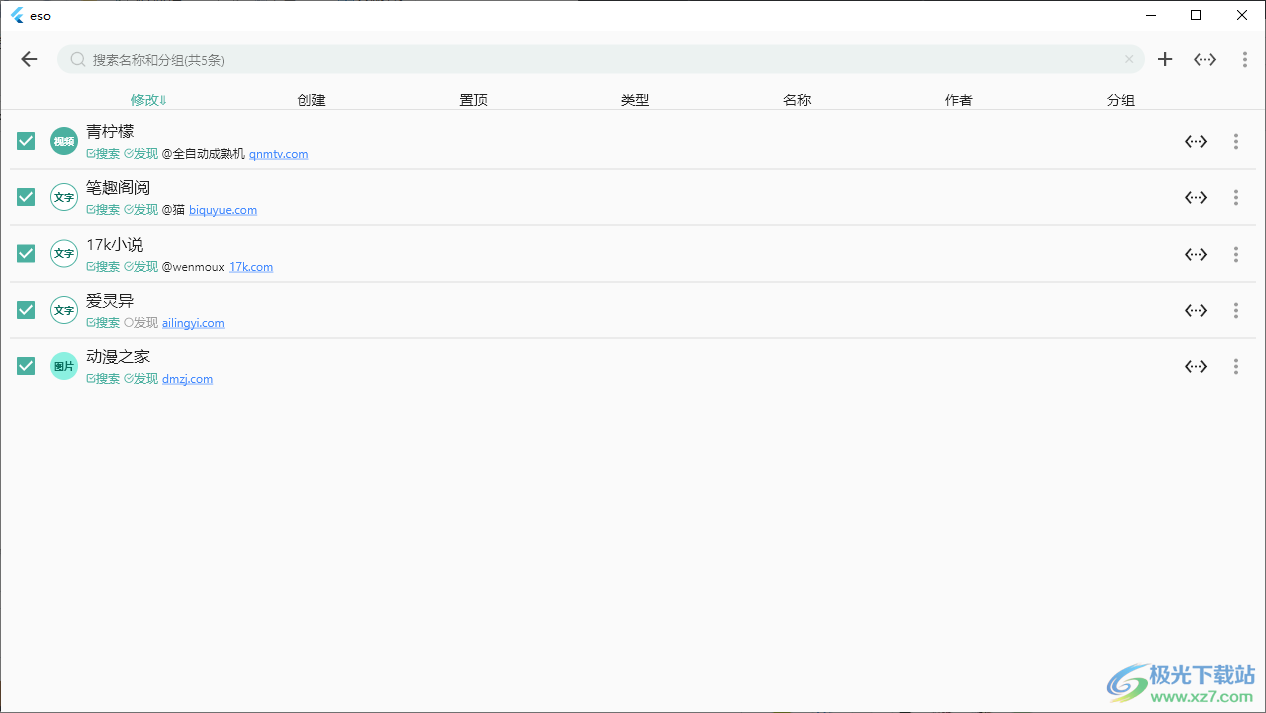Screen dimensions: 1266x713
Task: Open the more options menu for 笔趣阁阅
Action: pos(1236,197)
